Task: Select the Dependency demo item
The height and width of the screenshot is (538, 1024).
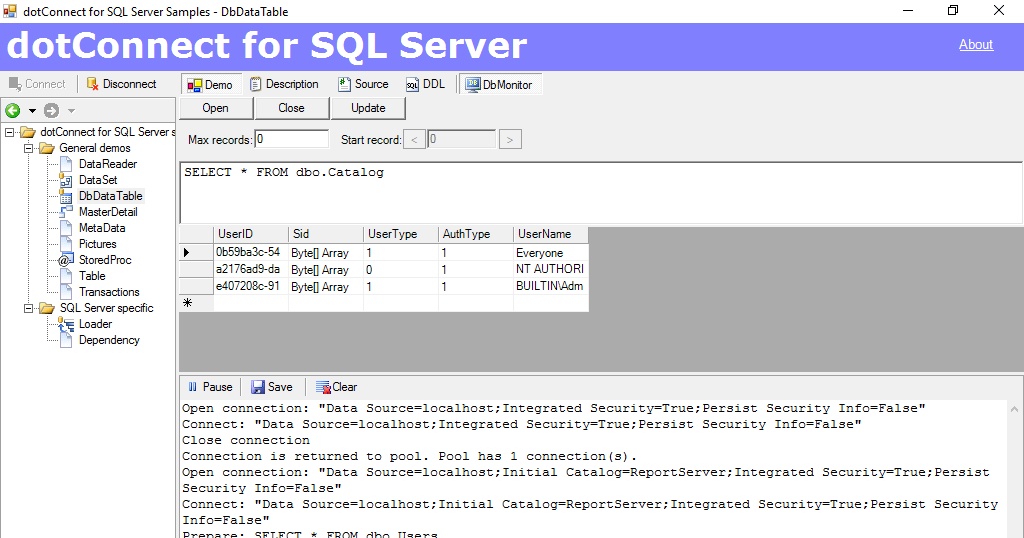Action: 109,340
